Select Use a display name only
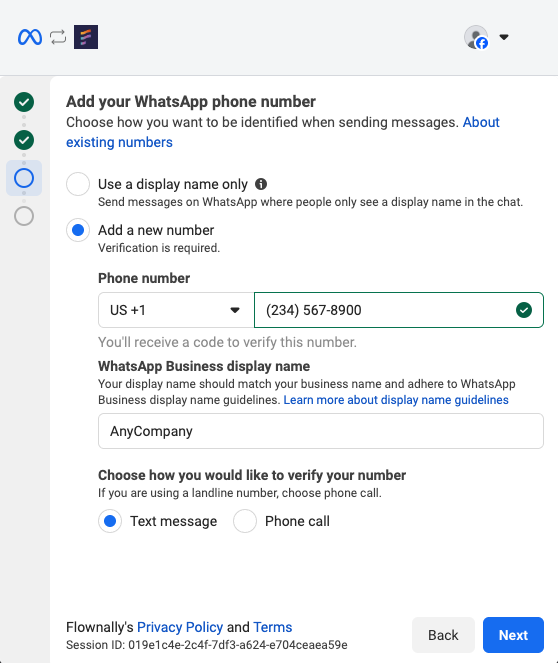This screenshot has width=558, height=663. pyautogui.click(x=78, y=184)
